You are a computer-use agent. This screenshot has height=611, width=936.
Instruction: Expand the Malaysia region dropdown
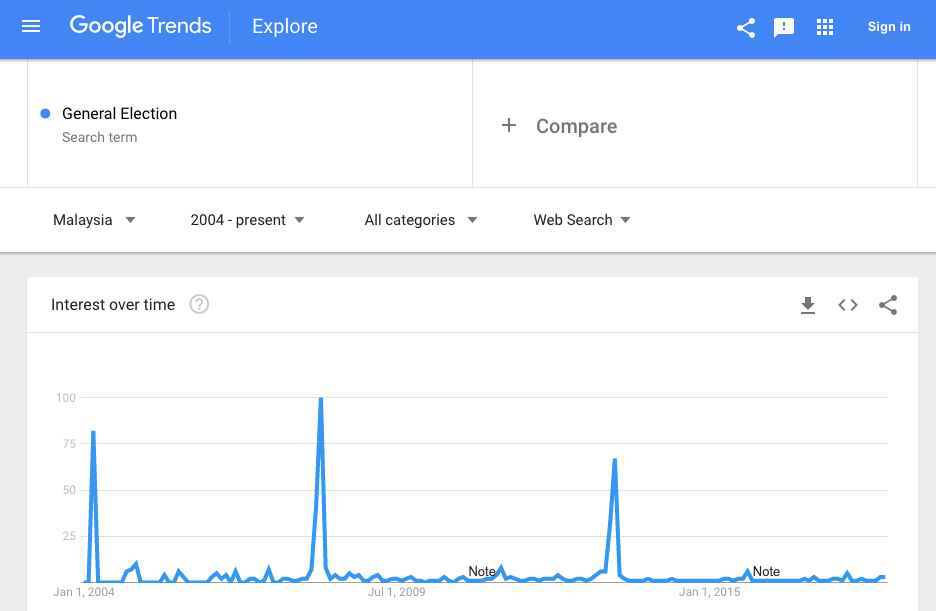point(94,220)
